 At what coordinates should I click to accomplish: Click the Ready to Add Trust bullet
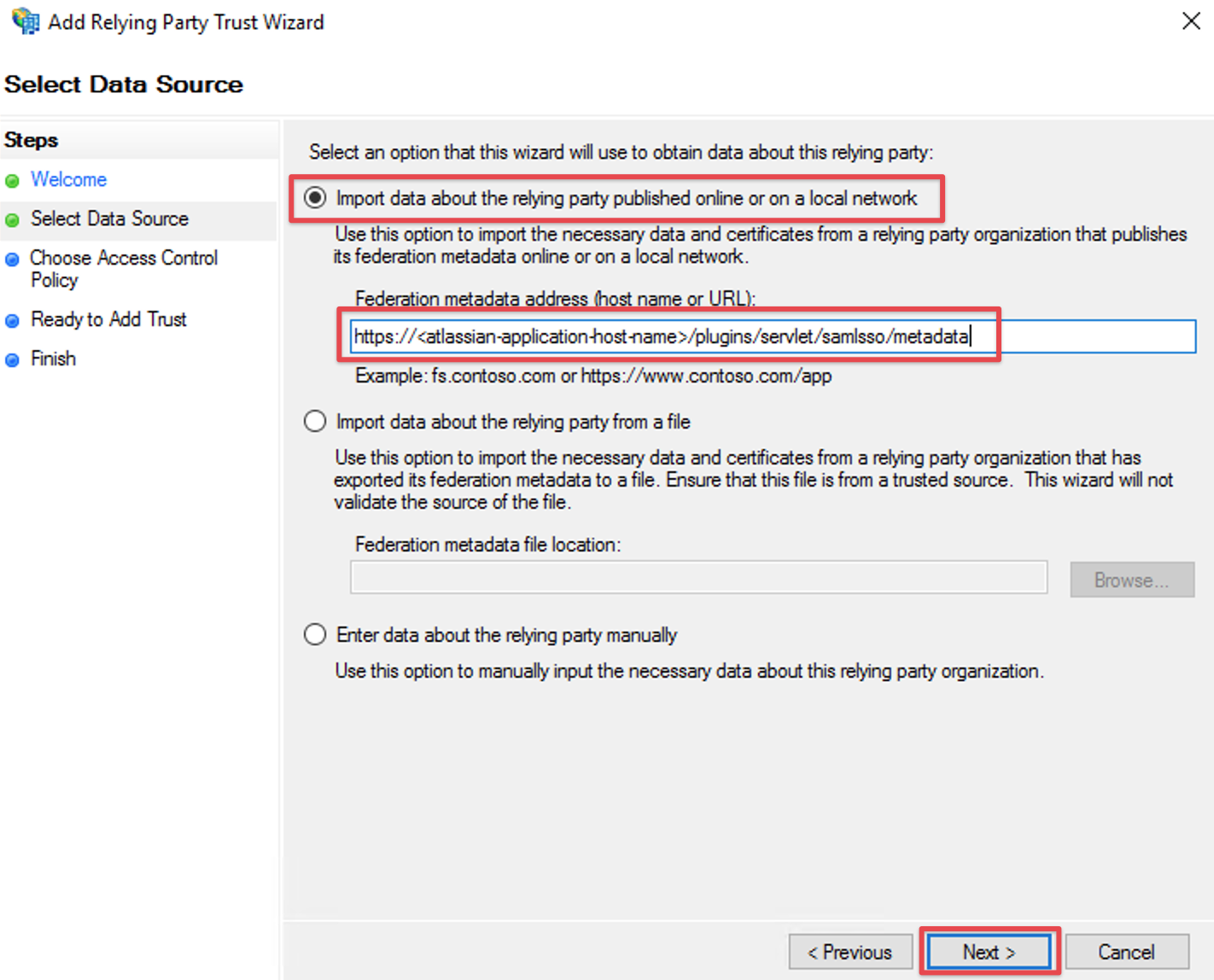tap(12, 321)
